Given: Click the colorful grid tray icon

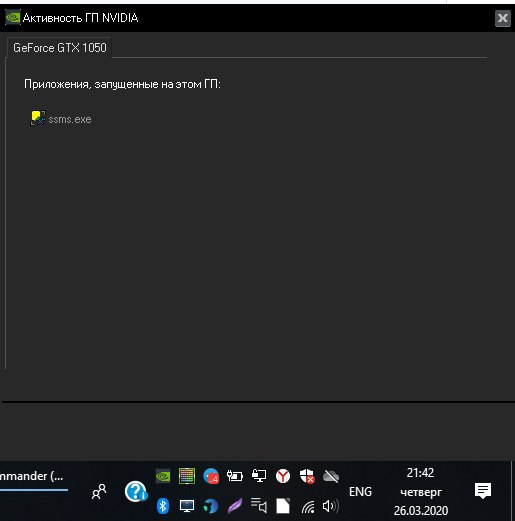Looking at the screenshot, I should coord(187,476).
